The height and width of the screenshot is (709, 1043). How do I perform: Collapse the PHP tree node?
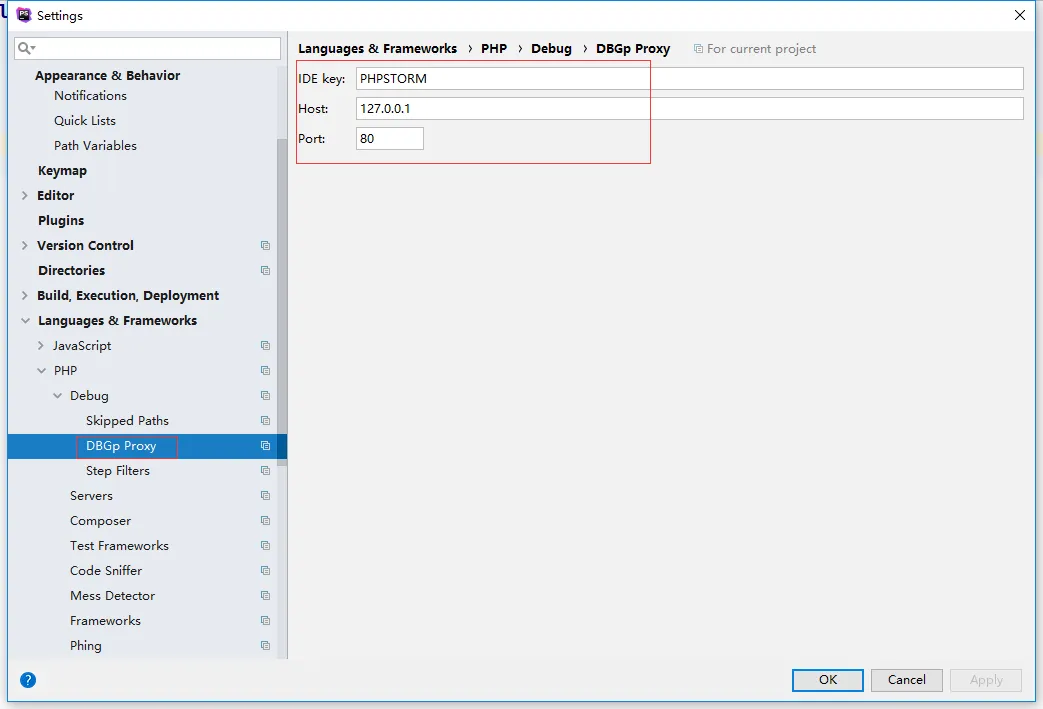coord(41,371)
